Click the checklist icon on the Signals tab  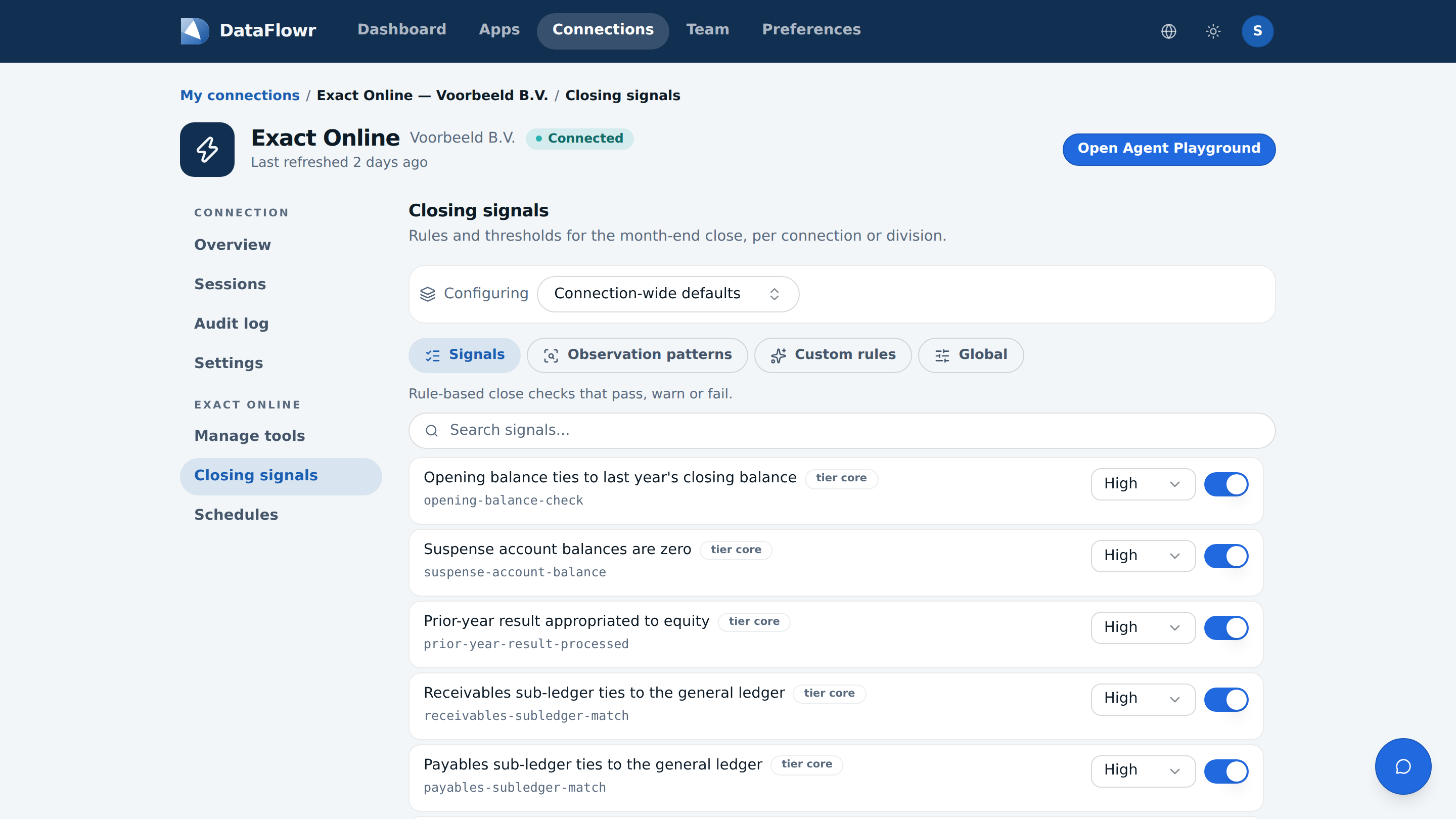(x=433, y=355)
